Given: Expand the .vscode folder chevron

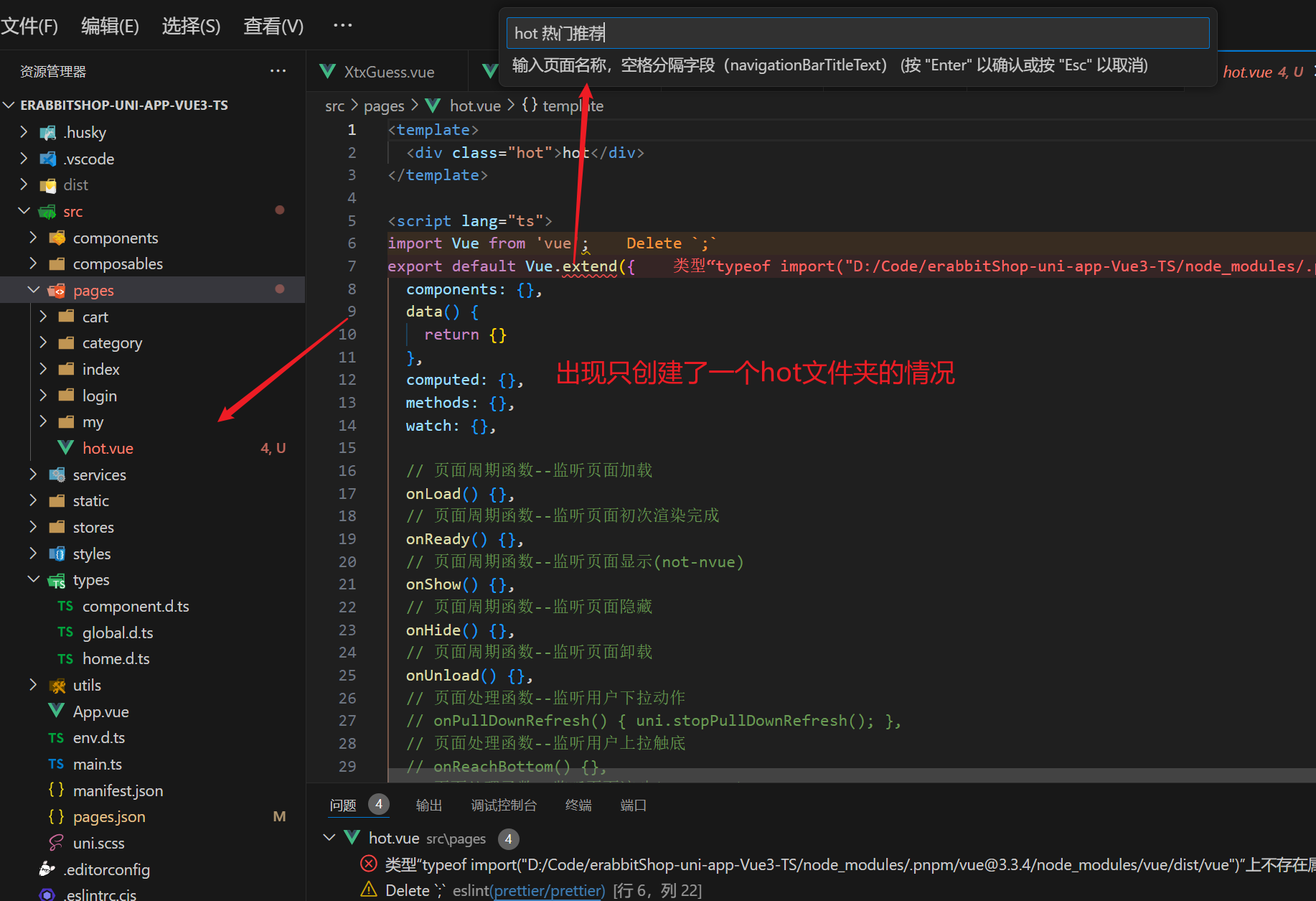Looking at the screenshot, I should (x=24, y=159).
